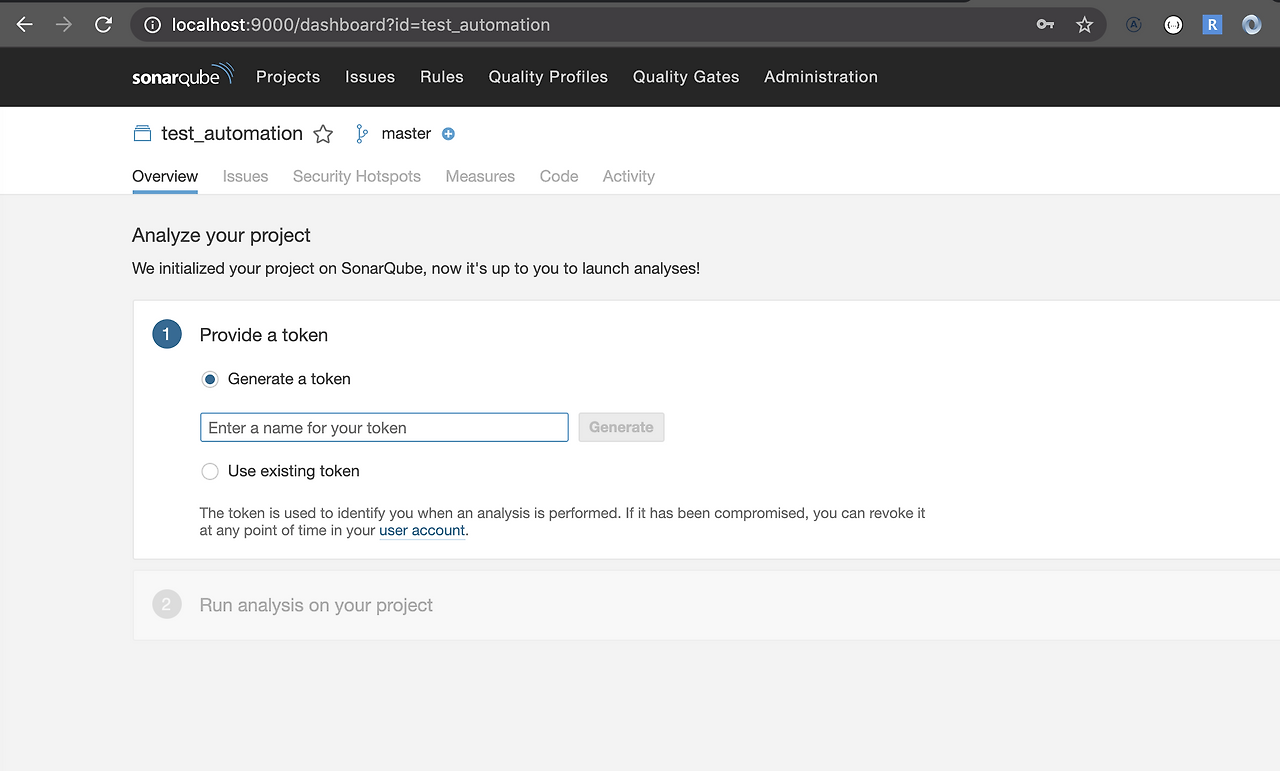
Task: Open the Quality Profiles menu item
Action: [x=548, y=77]
